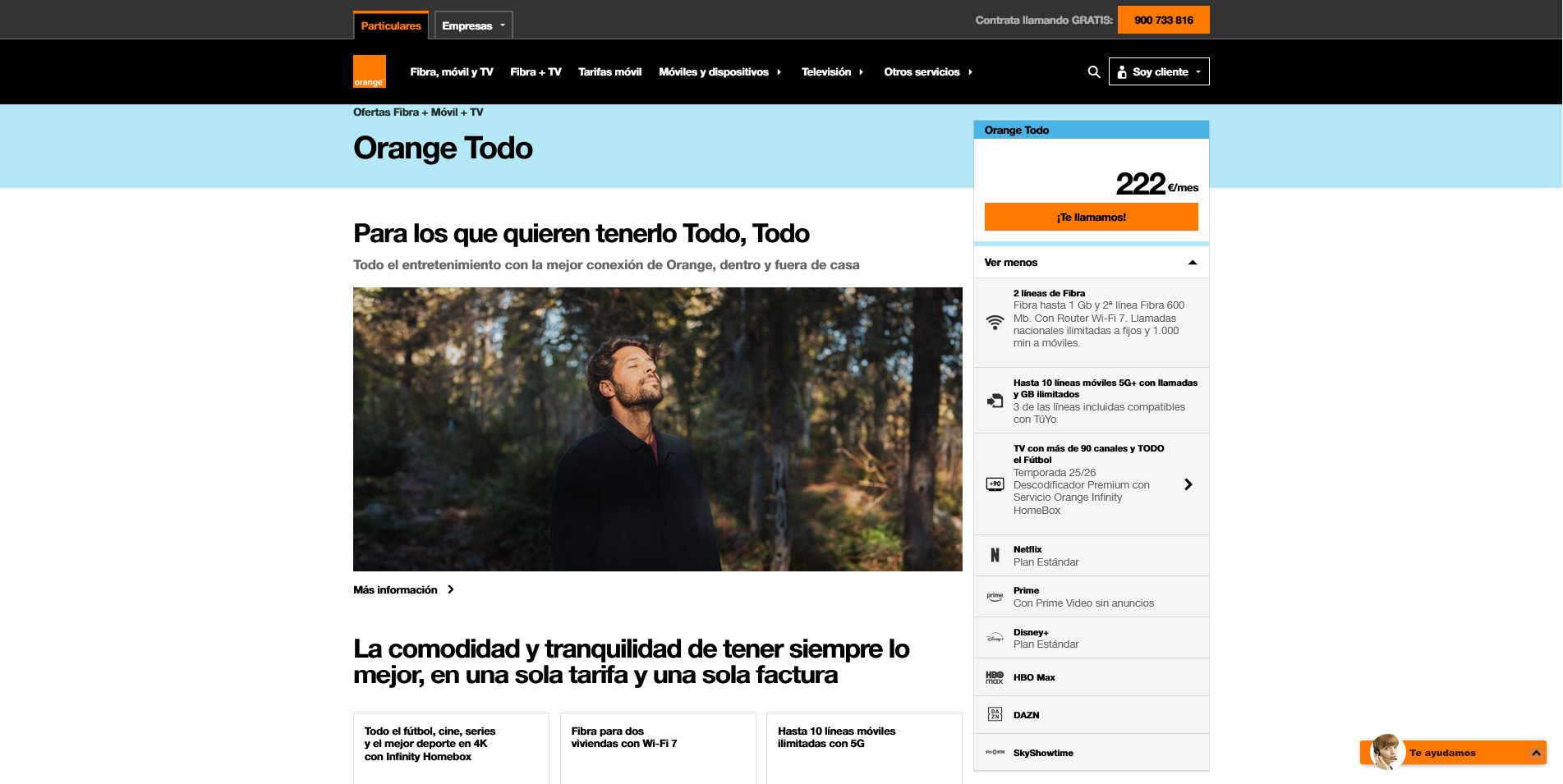Image resolution: width=1563 pixels, height=784 pixels.
Task: Call the 900 733 816 button
Action: (1163, 20)
